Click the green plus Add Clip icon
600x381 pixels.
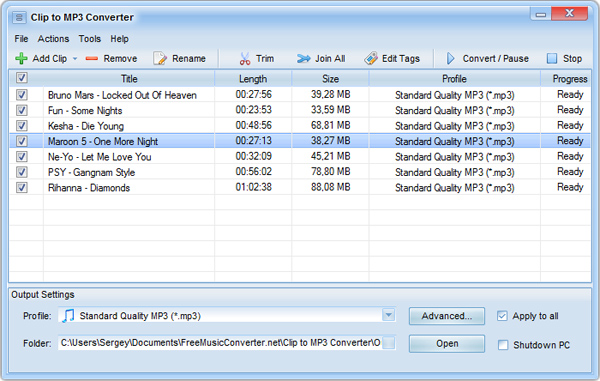[21, 59]
